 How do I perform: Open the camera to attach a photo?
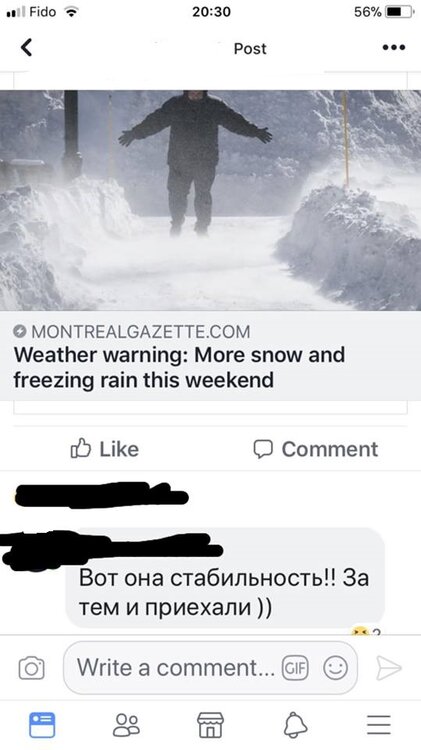click(x=32, y=668)
